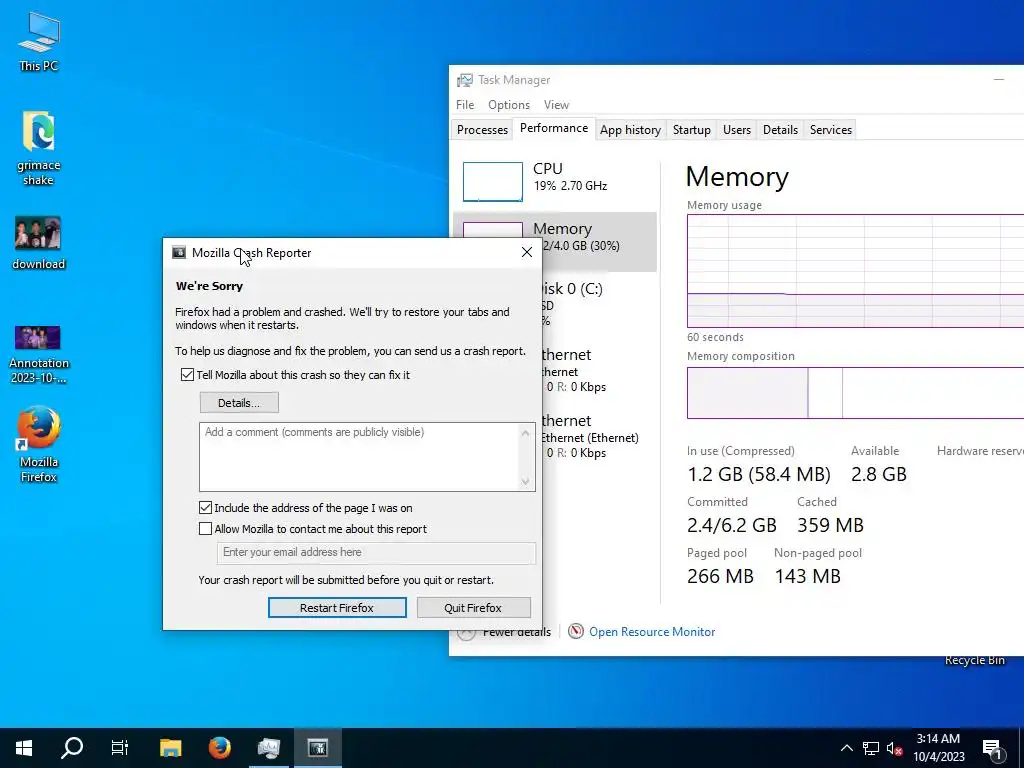Switch to the Processes tab

[x=483, y=130]
